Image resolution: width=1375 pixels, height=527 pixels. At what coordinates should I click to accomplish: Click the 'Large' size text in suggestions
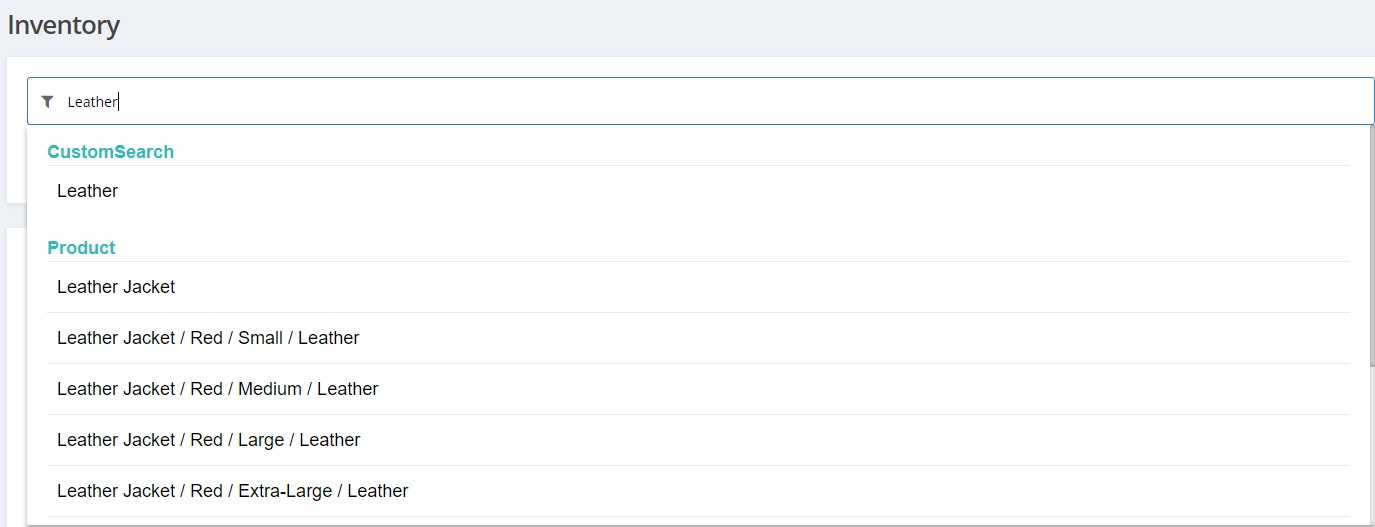coord(261,440)
